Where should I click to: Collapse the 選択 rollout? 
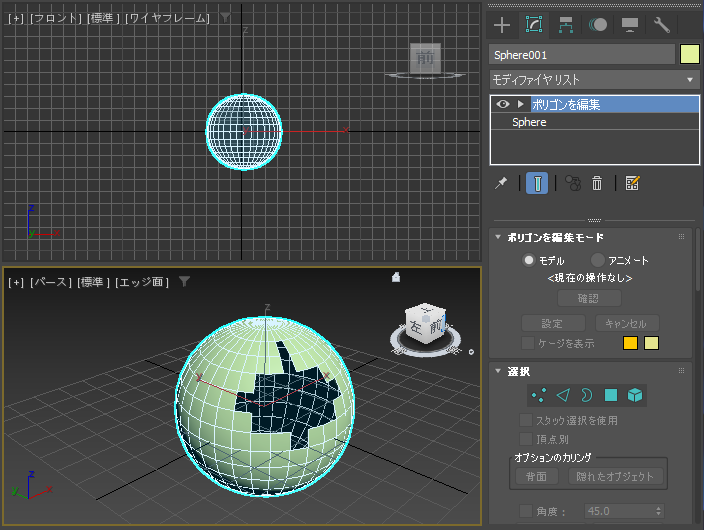coord(498,371)
